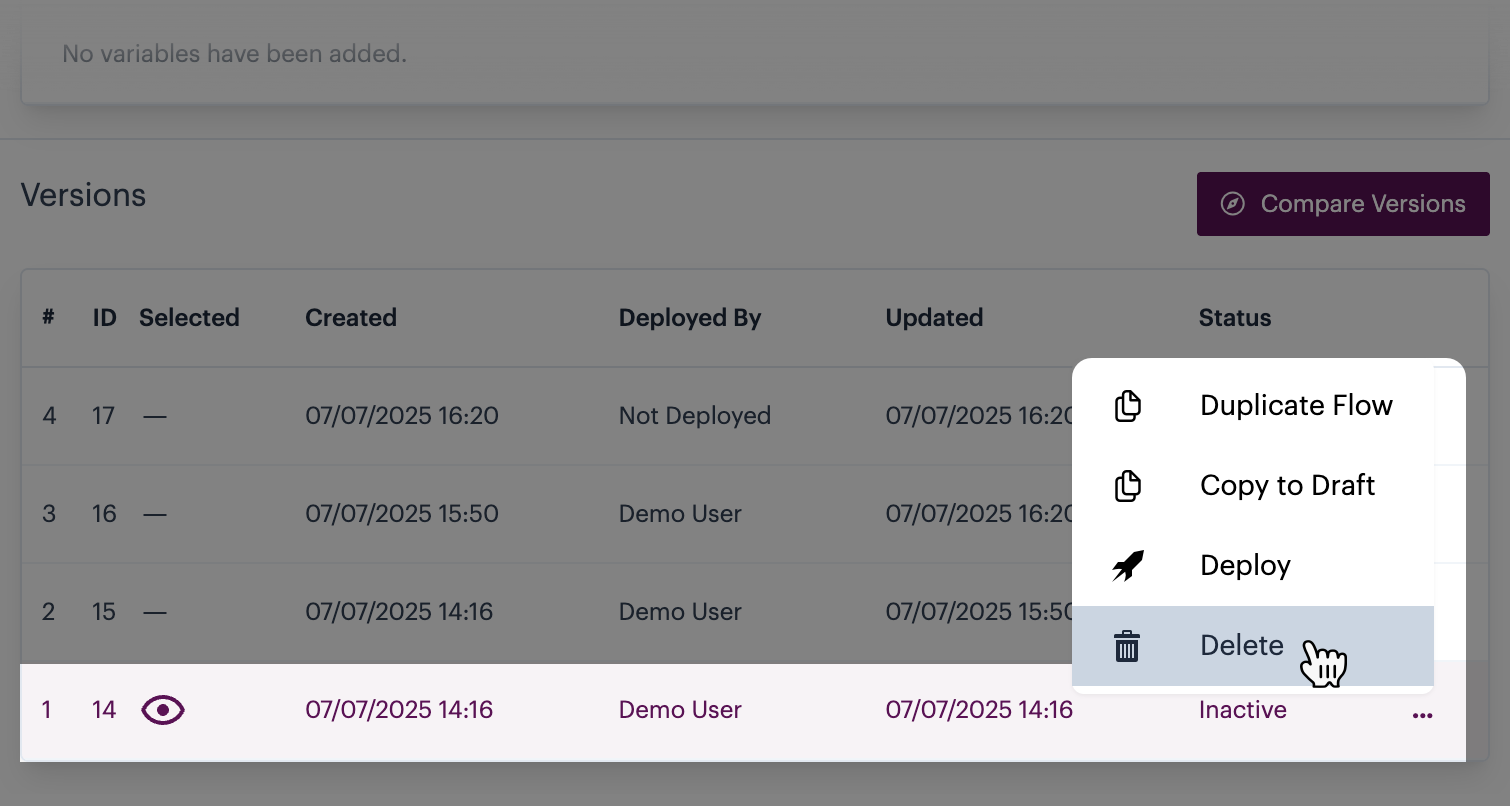Choose Duplicate Flow from the context menu

[1295, 406]
